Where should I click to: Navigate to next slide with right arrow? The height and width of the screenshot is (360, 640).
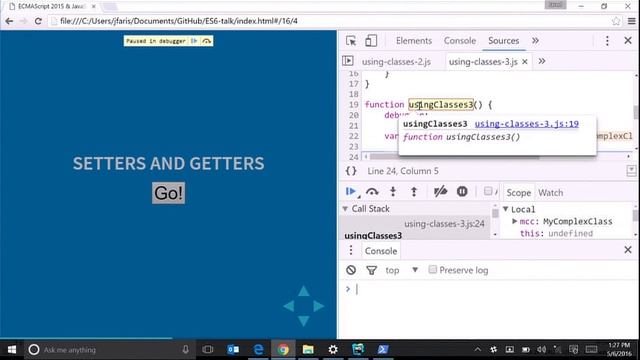point(318,306)
